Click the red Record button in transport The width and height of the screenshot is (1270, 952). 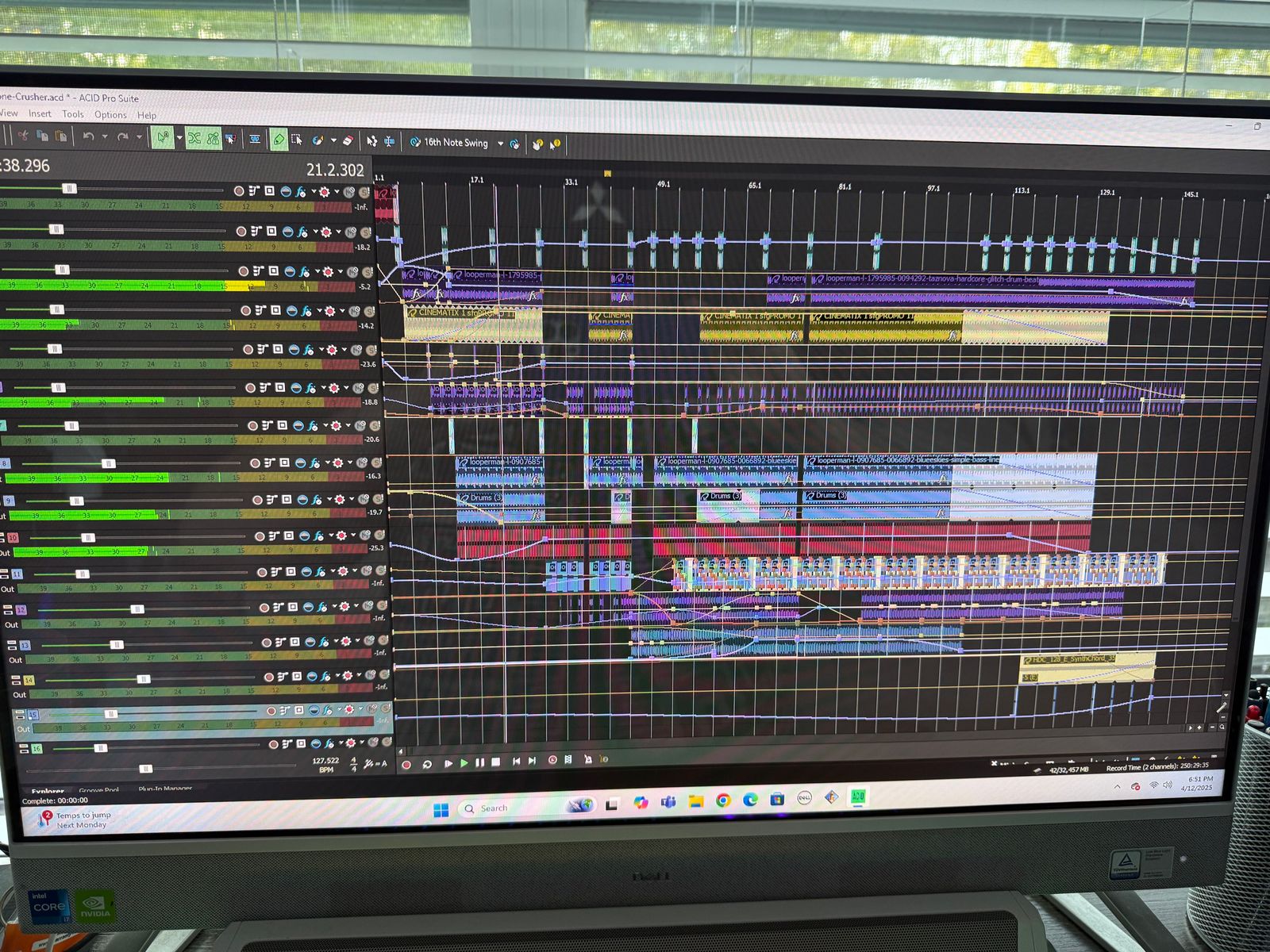[406, 765]
